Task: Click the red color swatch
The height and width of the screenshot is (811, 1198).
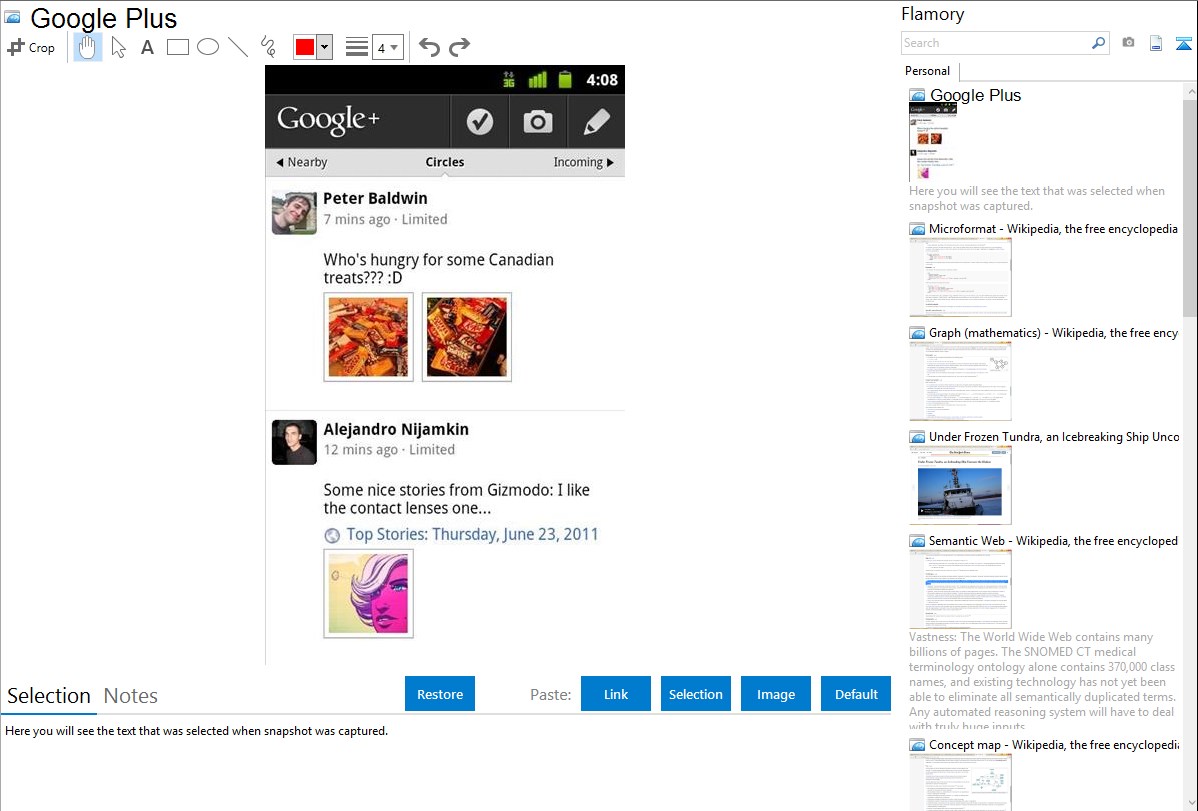Action: pyautogui.click(x=304, y=47)
